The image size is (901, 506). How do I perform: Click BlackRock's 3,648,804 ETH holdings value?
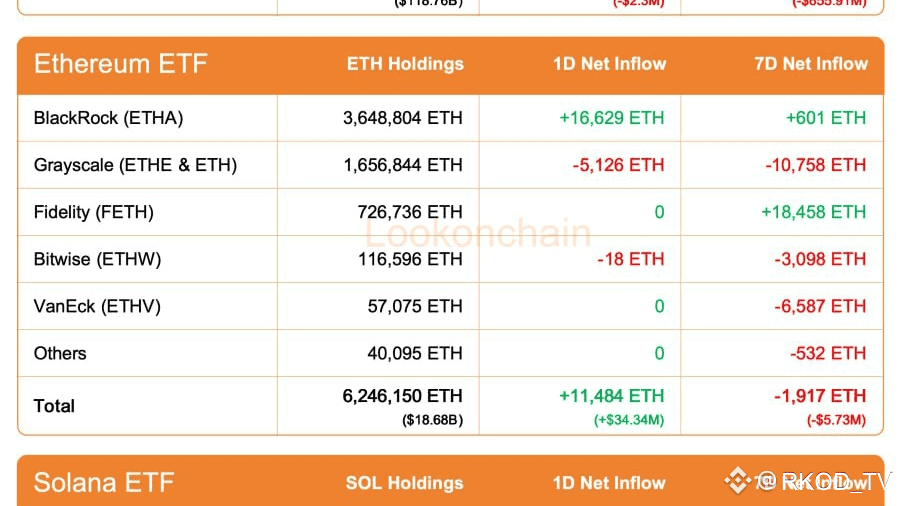403,118
